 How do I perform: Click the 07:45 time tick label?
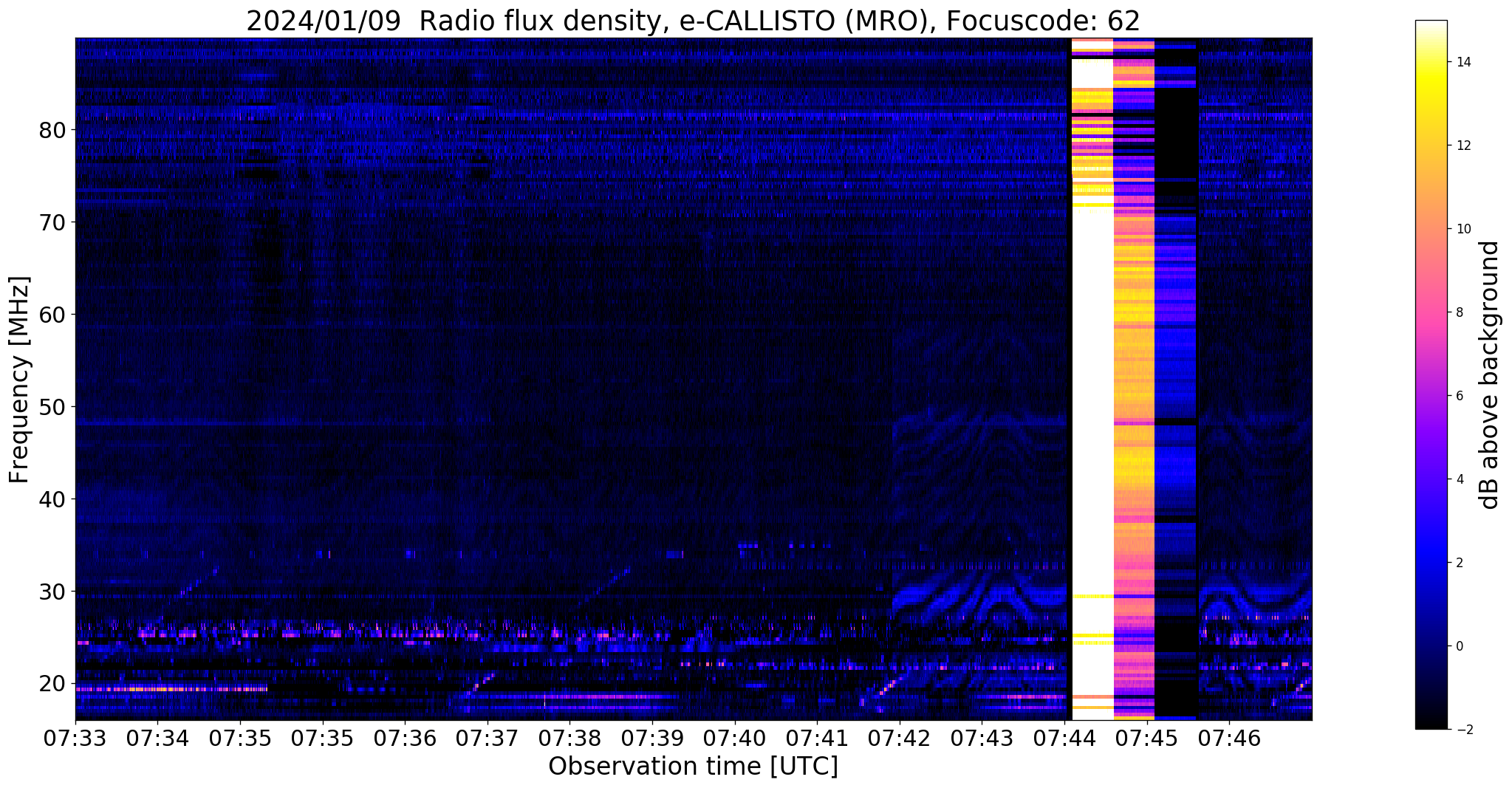pos(1146,738)
